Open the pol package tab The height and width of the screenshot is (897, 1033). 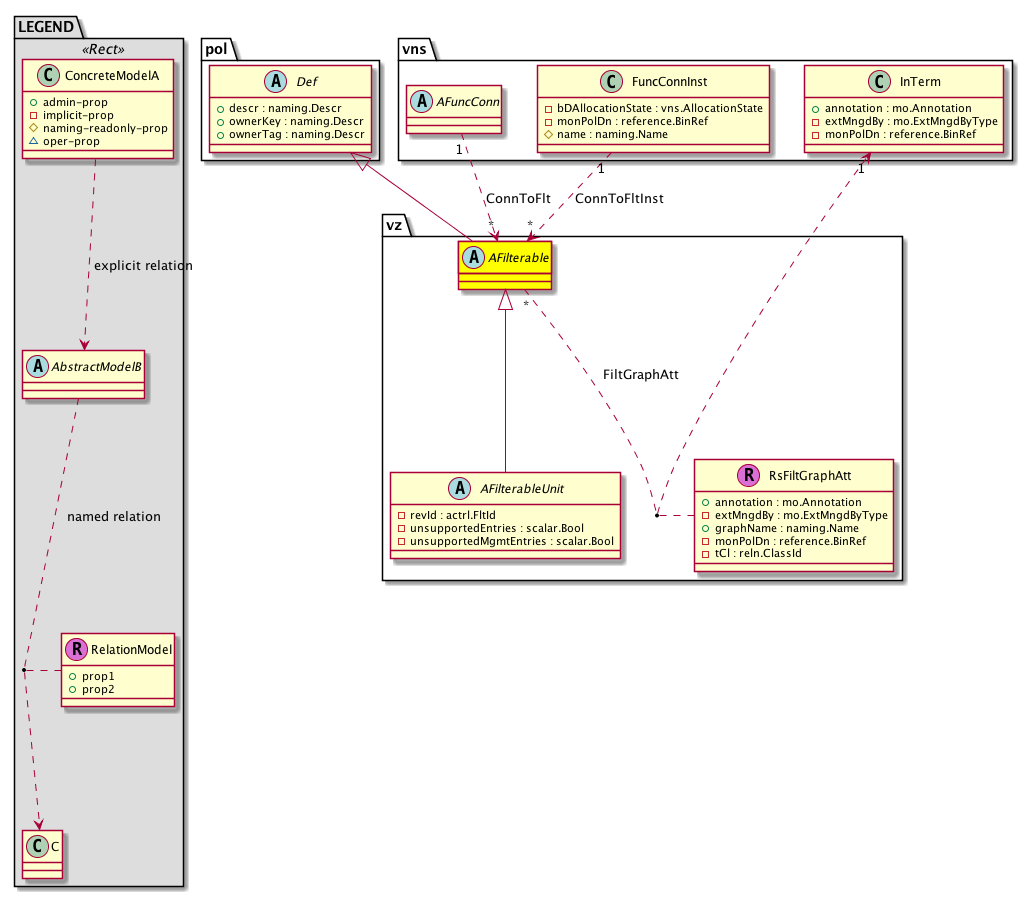coord(218,49)
